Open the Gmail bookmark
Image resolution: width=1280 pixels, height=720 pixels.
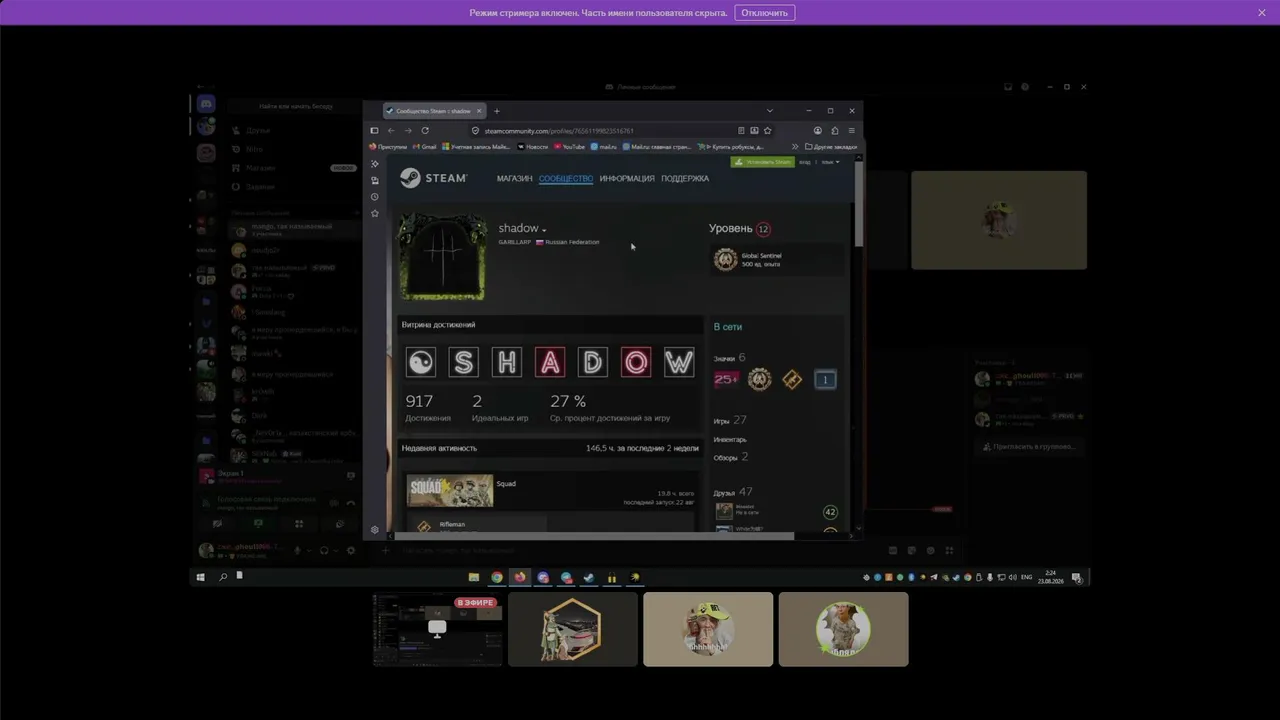[425, 147]
